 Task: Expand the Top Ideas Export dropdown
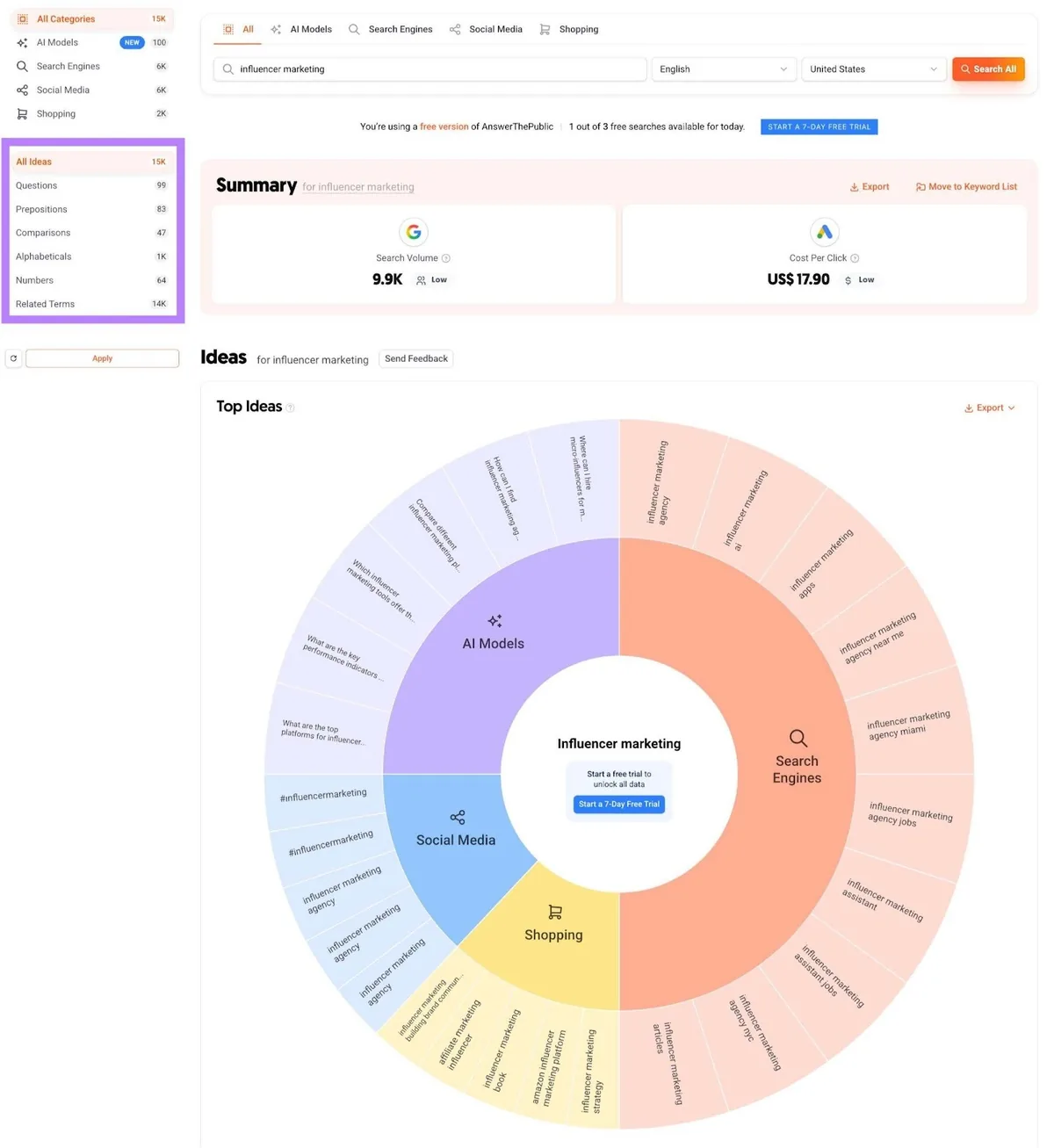[990, 408]
